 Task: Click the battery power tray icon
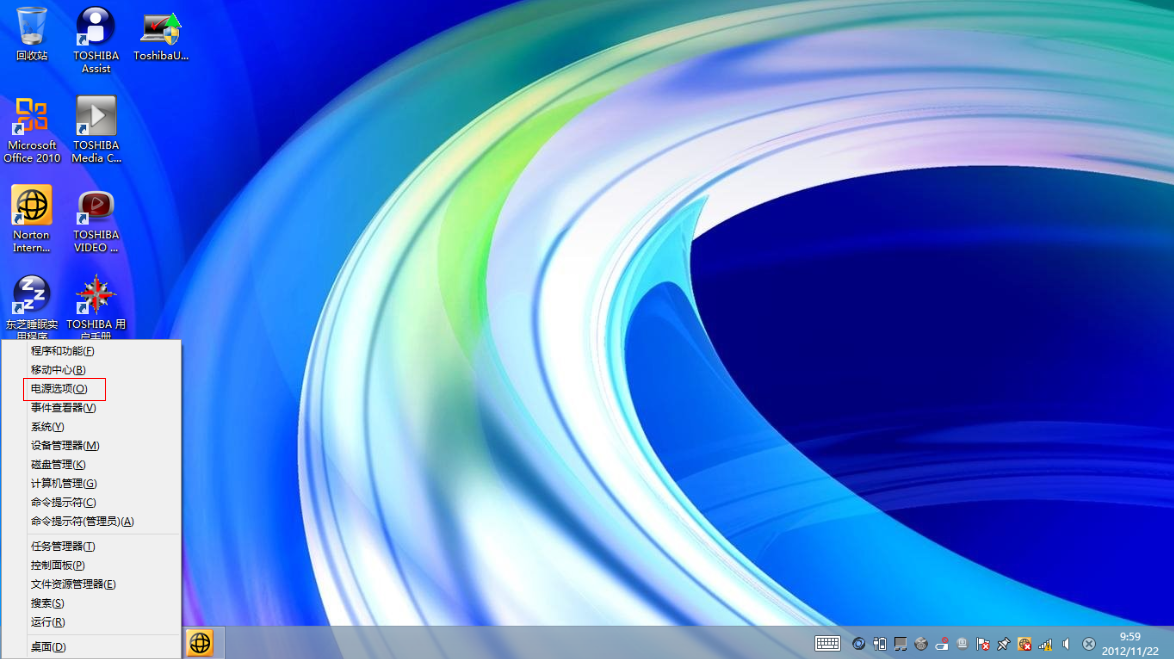[x=880, y=644]
